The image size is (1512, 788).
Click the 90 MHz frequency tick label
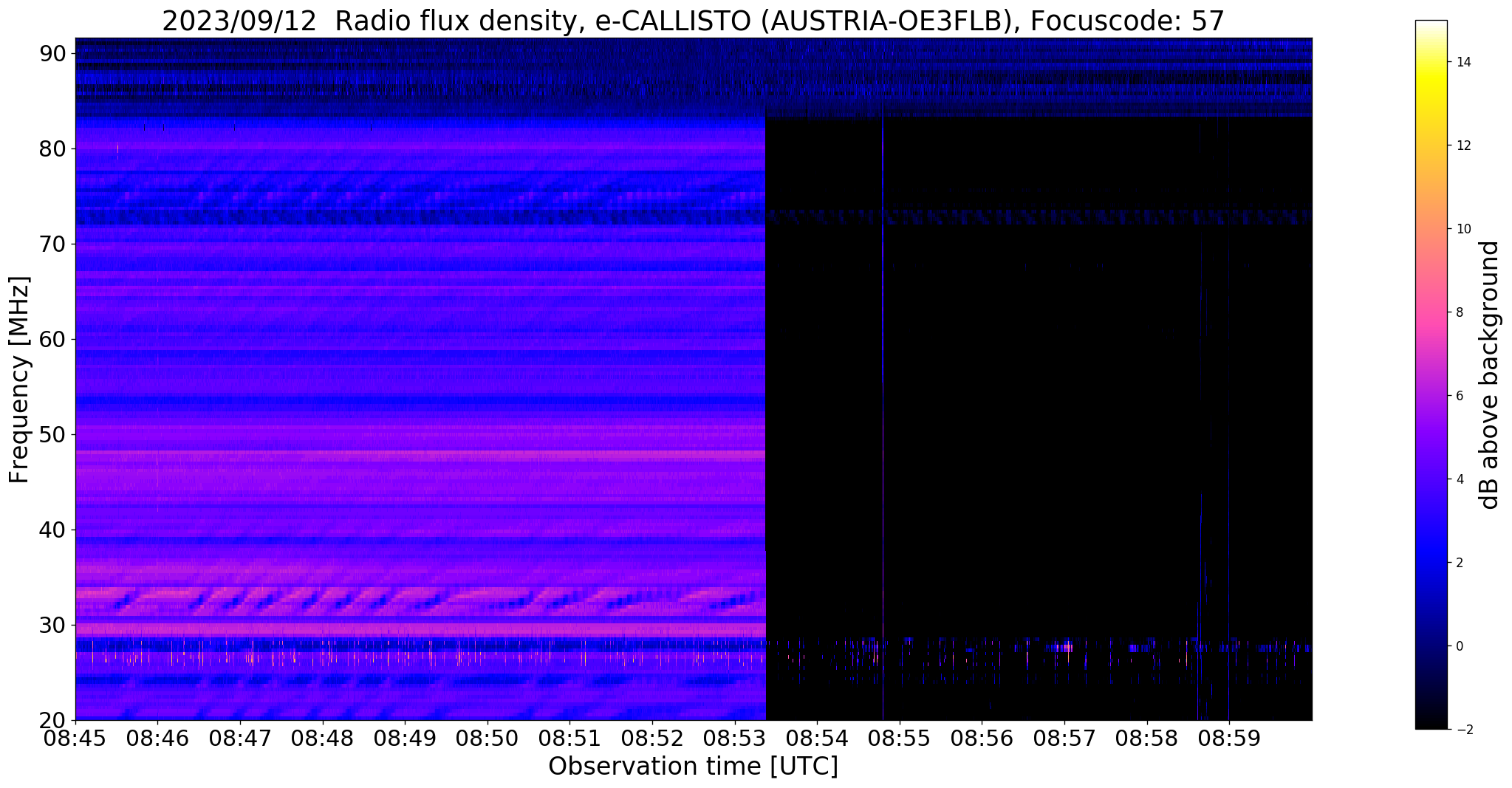pos(52,53)
